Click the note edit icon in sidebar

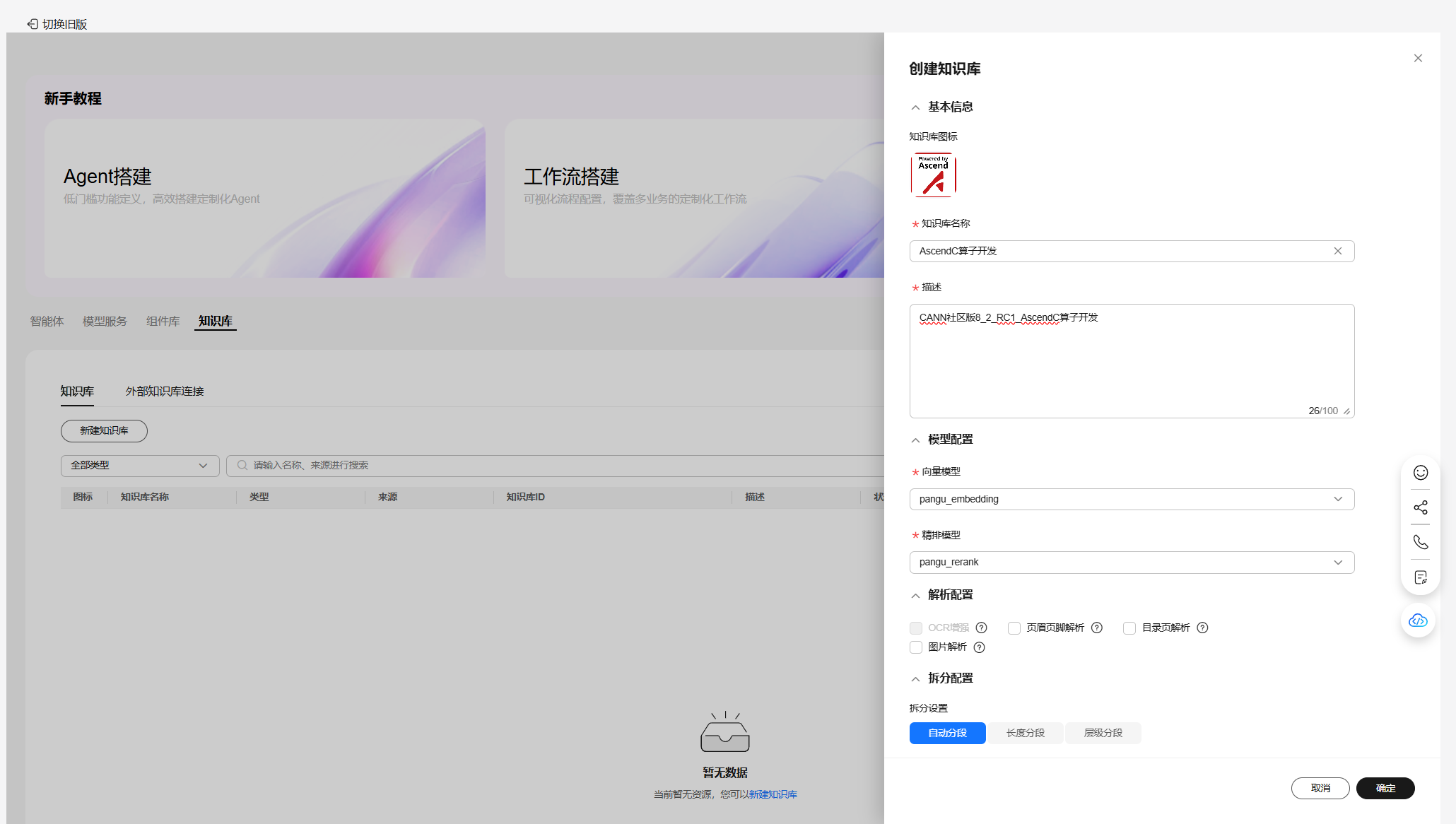click(x=1420, y=577)
